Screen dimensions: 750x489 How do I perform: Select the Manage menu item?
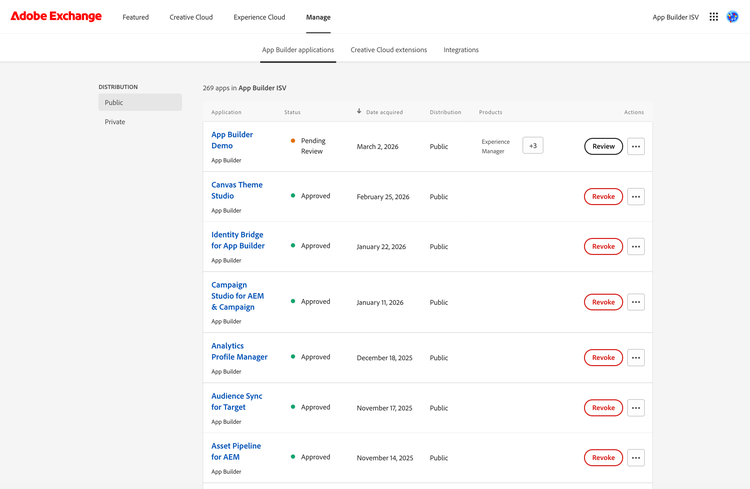pos(318,17)
